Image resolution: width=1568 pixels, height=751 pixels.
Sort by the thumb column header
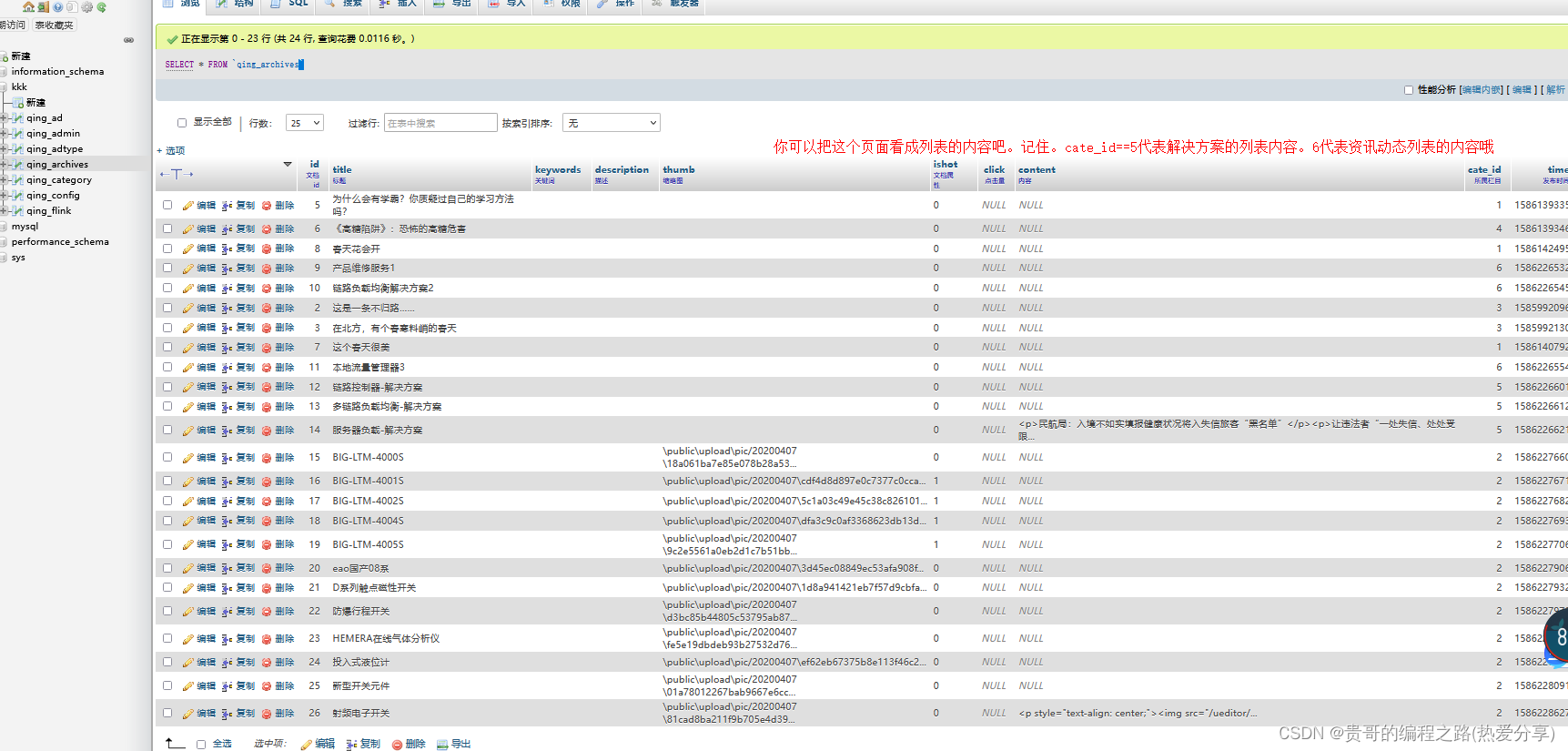(679, 169)
